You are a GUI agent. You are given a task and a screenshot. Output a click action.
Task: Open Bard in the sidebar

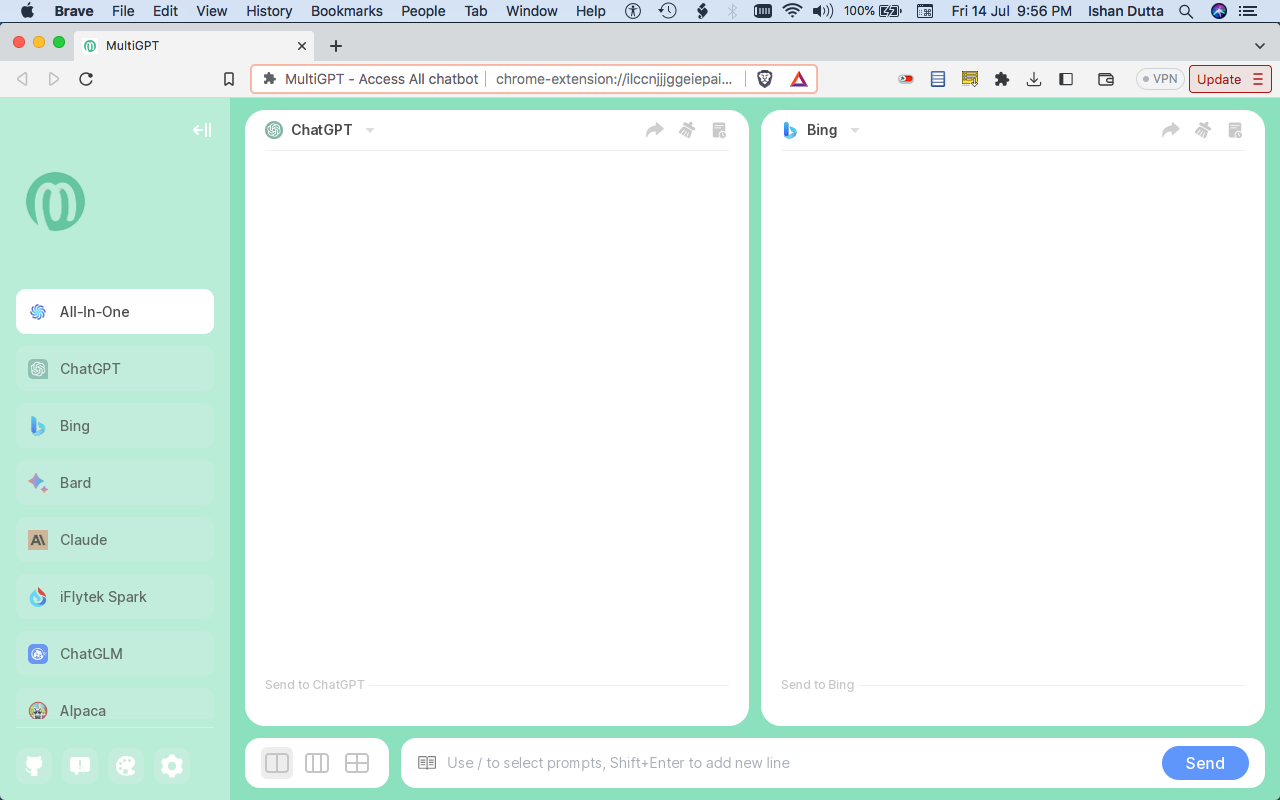(x=115, y=483)
